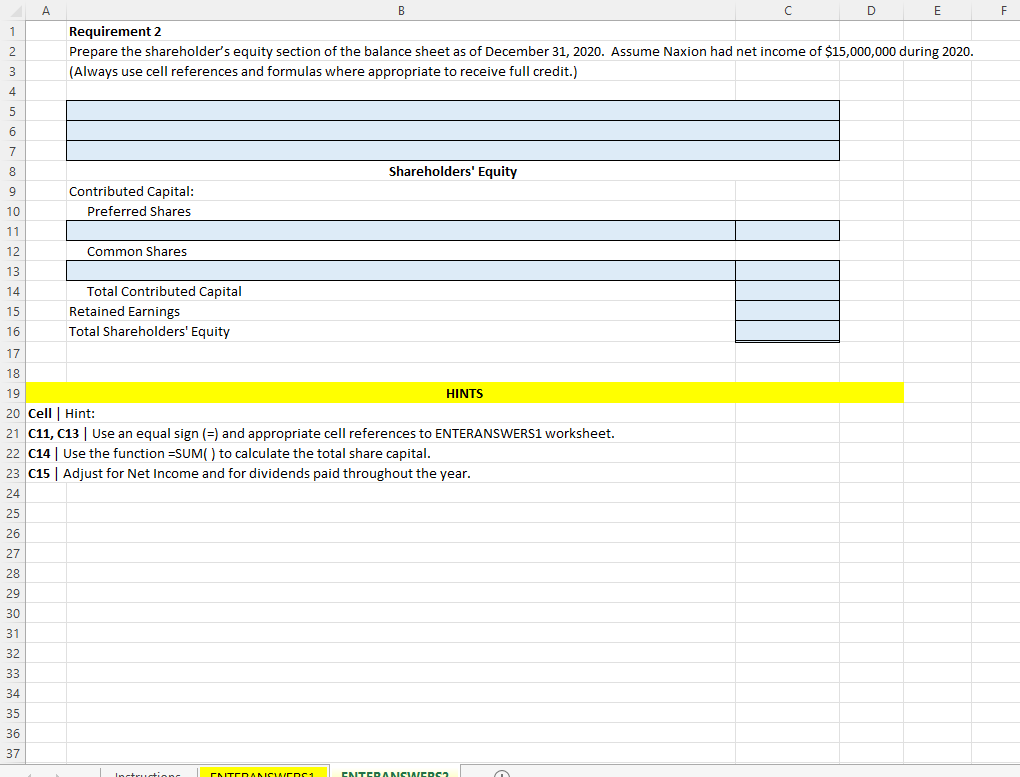
Task: Select row 19 header
Action: pyautogui.click(x=12, y=393)
